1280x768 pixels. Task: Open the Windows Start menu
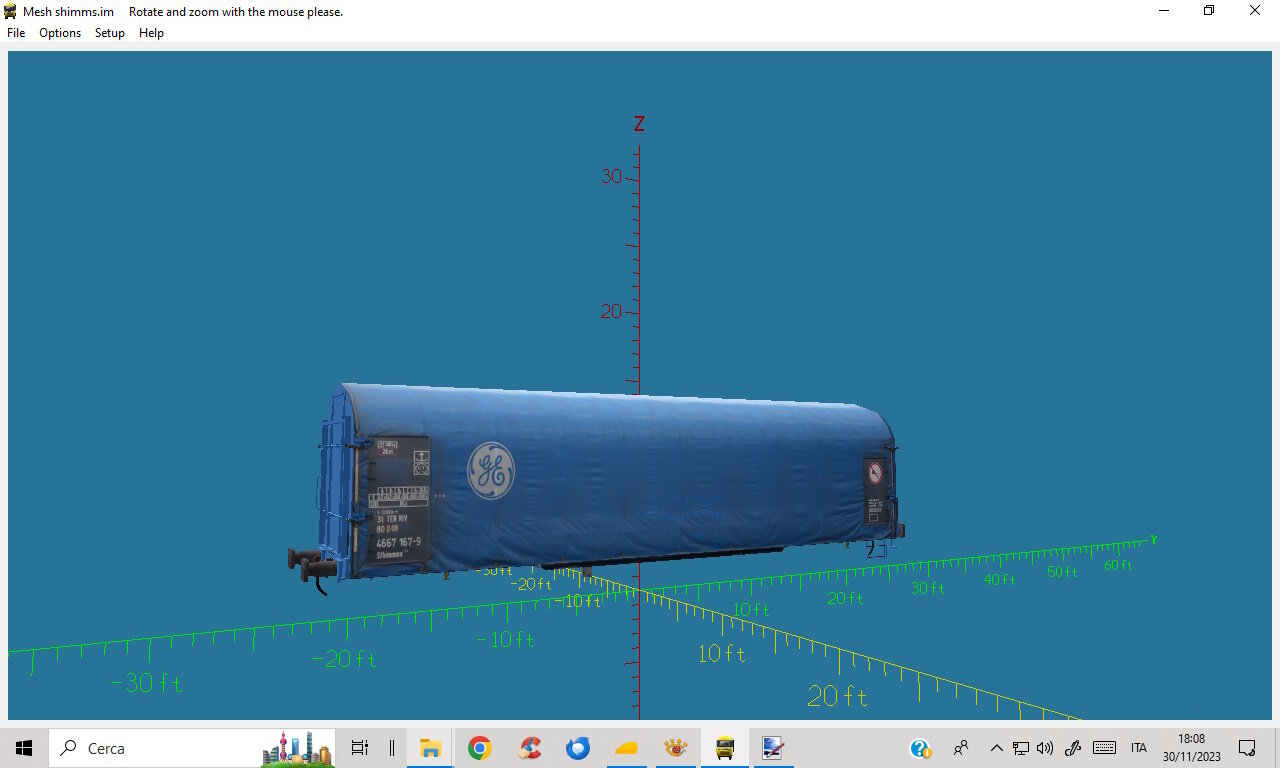click(x=24, y=748)
